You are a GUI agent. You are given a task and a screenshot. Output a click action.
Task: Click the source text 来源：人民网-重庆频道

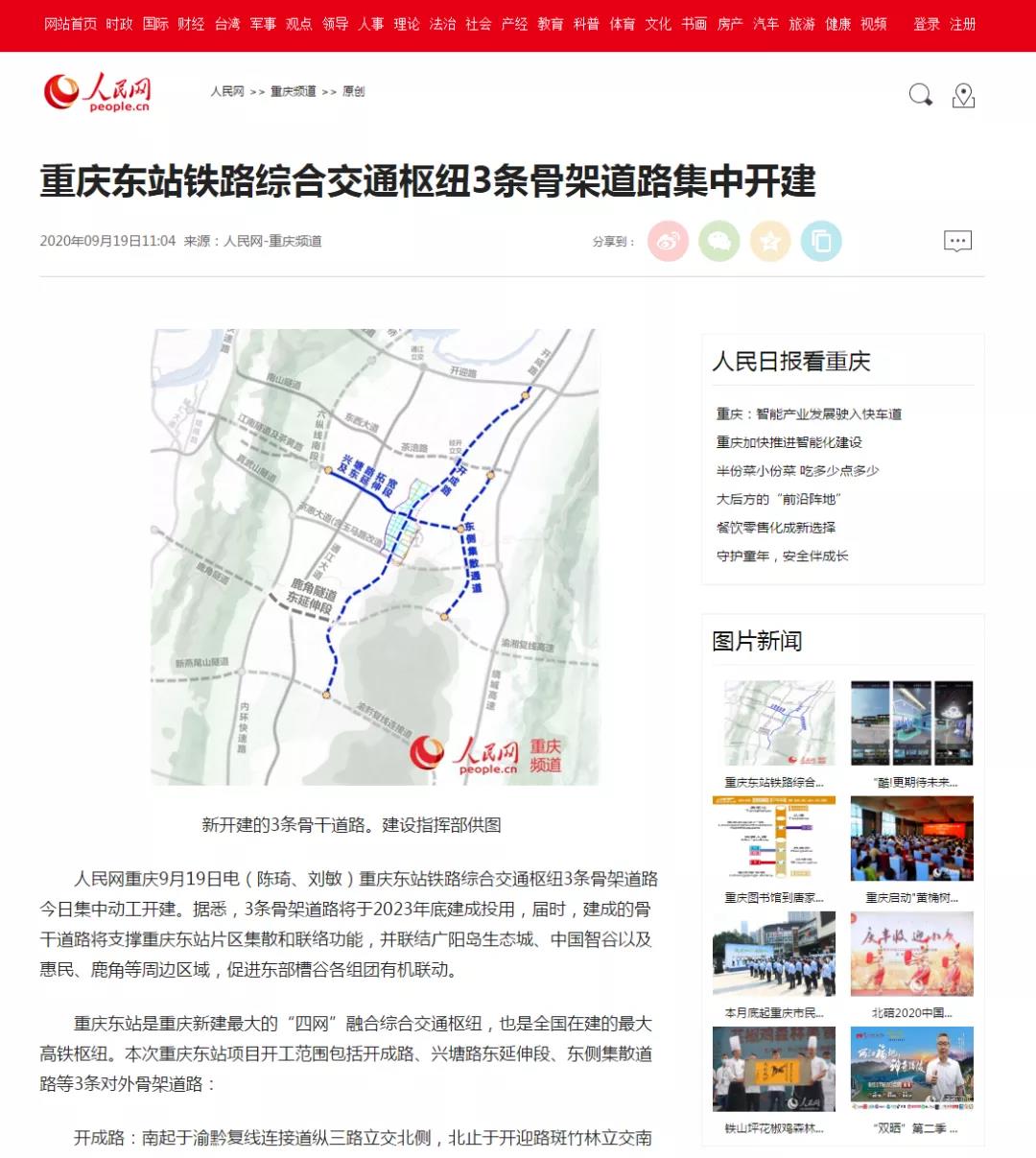253,241
